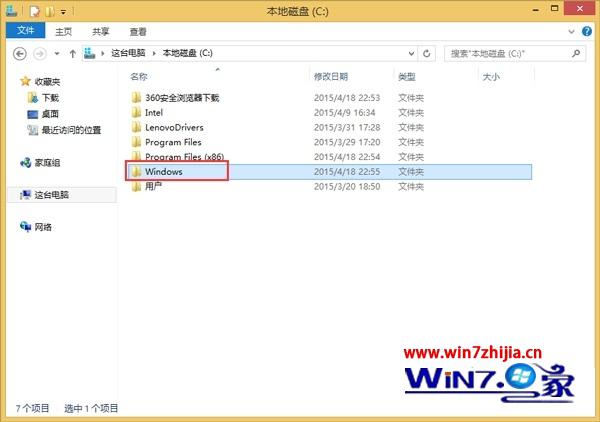
Task: Open the breadcrumb arrow after 这台电脑
Action: [154, 53]
